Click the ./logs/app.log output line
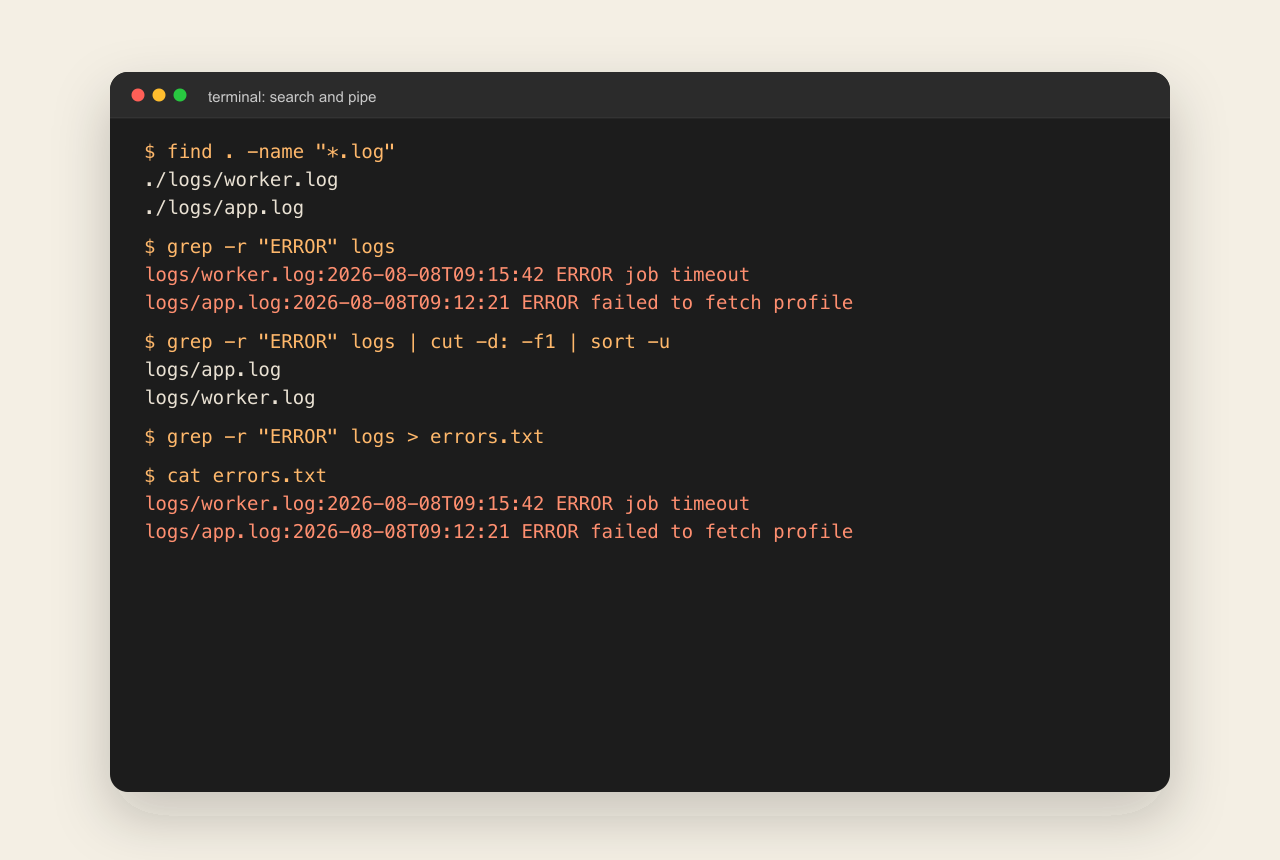 [x=224, y=208]
